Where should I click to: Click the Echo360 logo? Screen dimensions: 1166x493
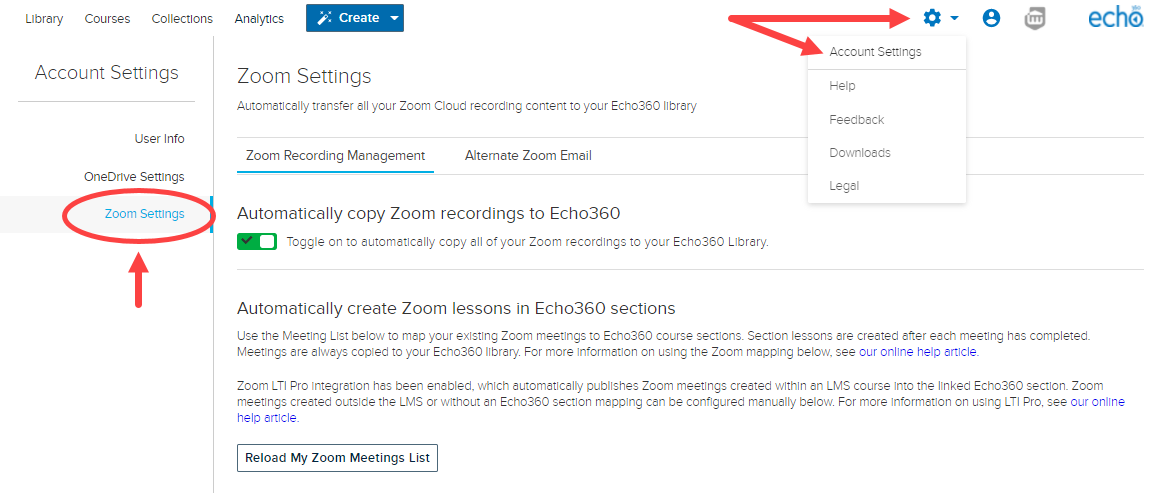[x=1115, y=17]
